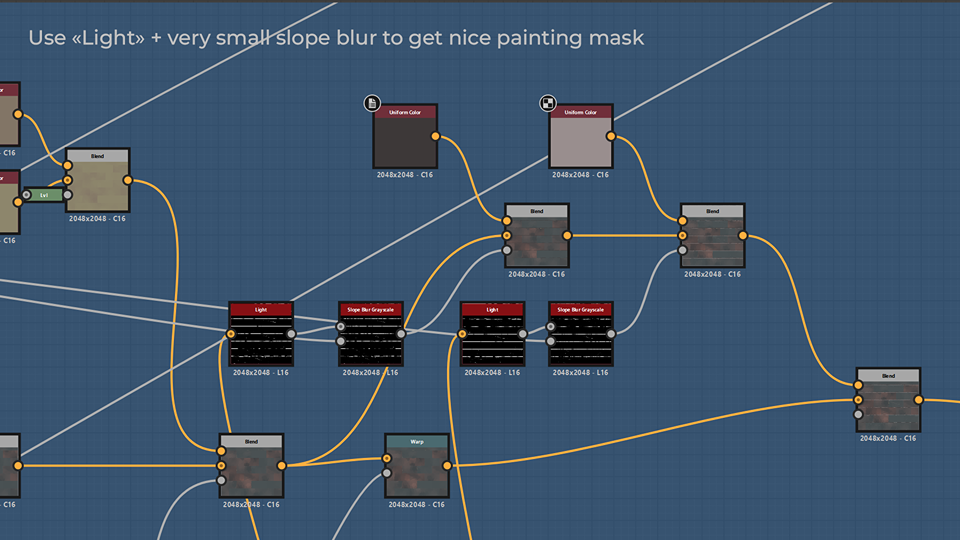Click output pin of the Slope Blur between Lights

(x=401, y=334)
